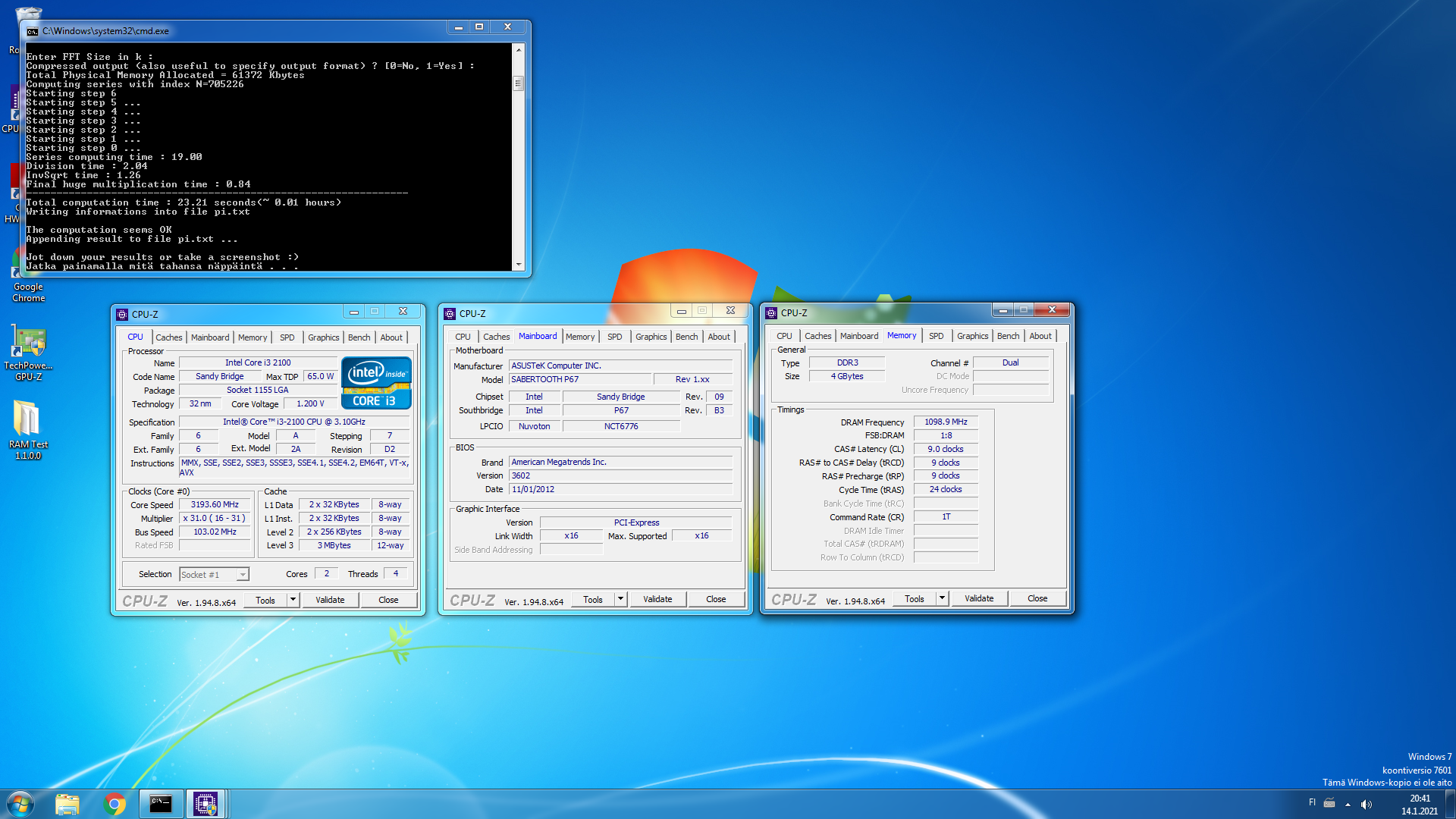This screenshot has width=1456, height=819.
Task: Select DRAM Frequency 1098.9 MHz value
Action: pyautogui.click(x=946, y=422)
